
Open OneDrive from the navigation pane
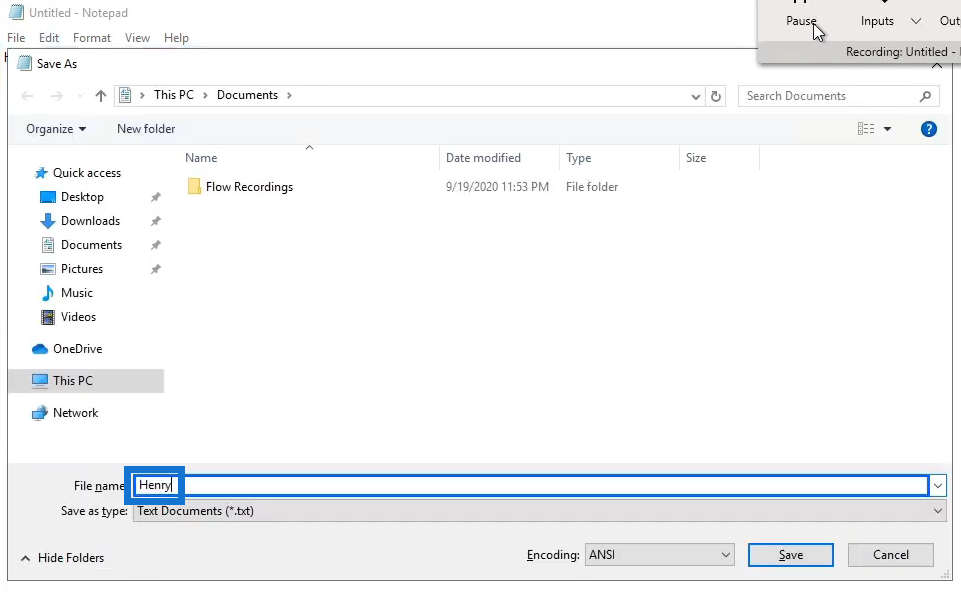(77, 349)
